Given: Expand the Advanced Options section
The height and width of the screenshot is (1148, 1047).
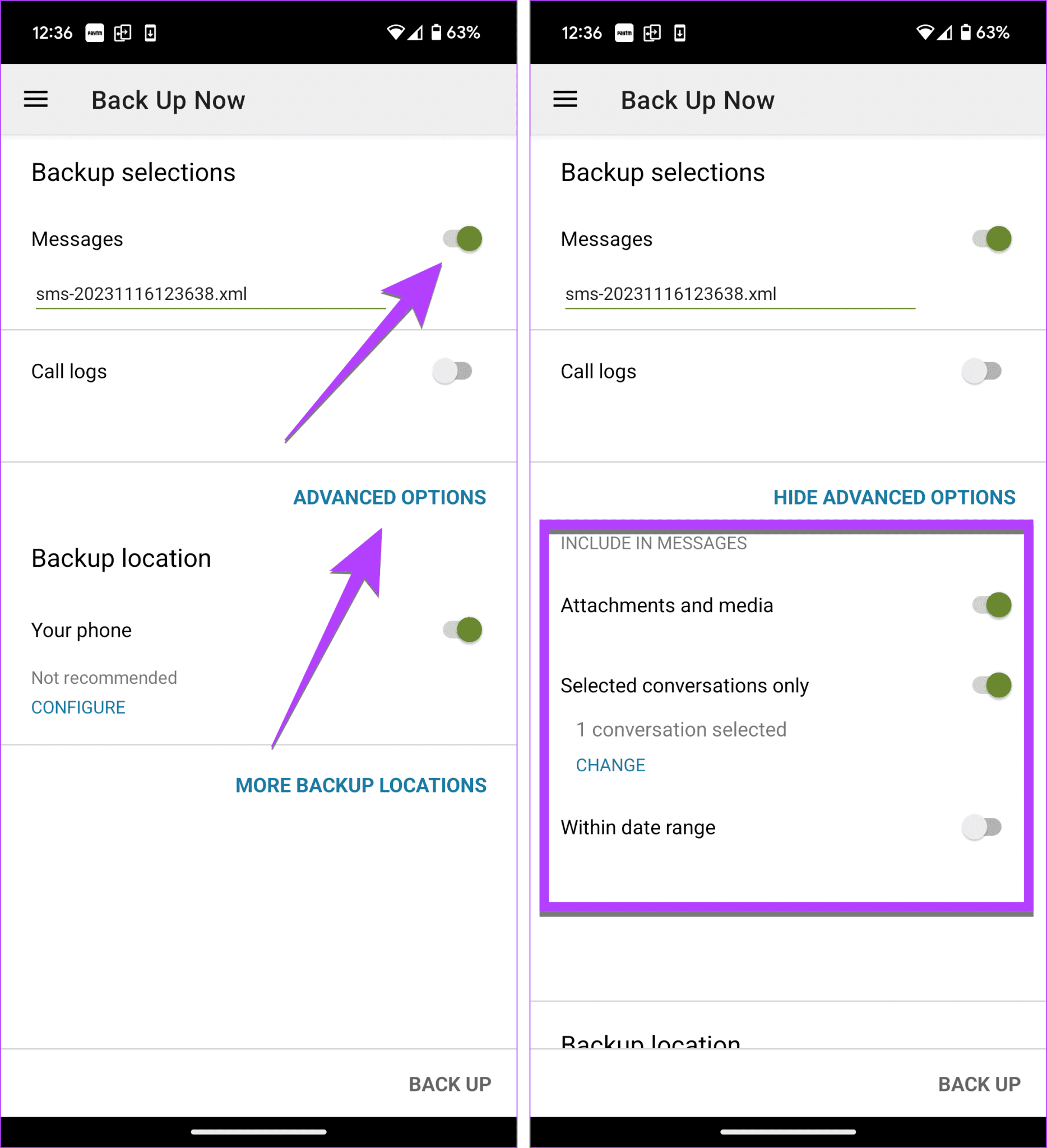Looking at the screenshot, I should [390, 497].
